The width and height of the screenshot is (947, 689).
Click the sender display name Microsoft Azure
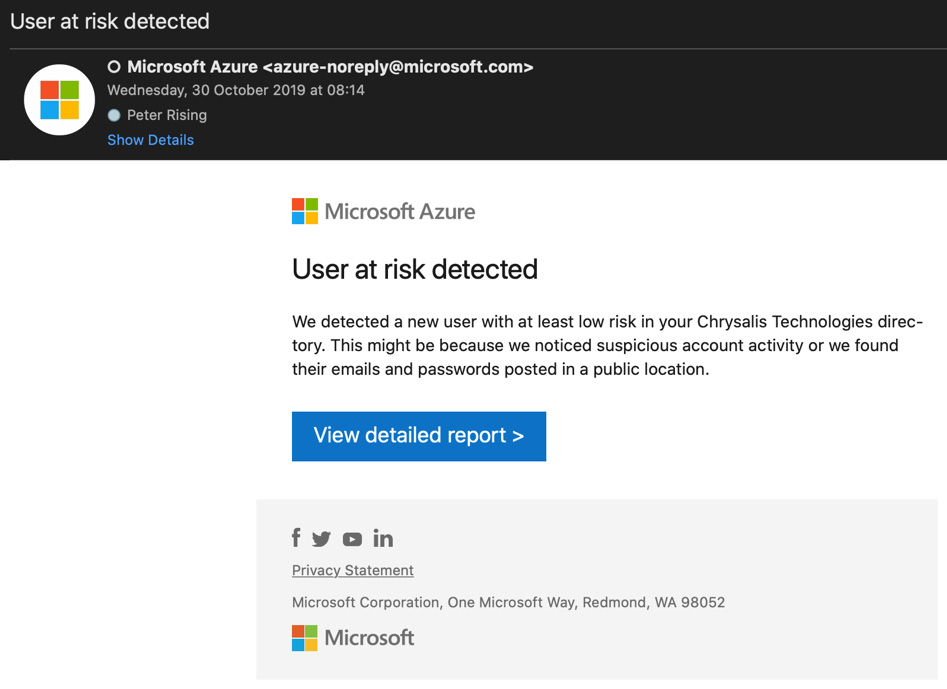192,67
